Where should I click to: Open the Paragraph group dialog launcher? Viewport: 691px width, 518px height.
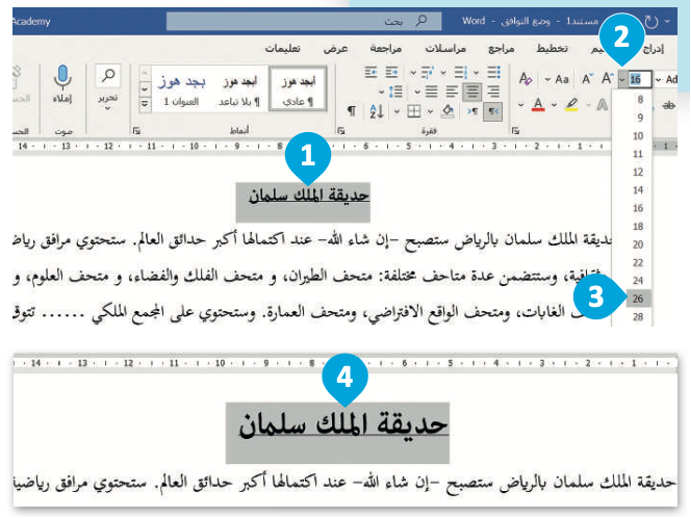(x=340, y=130)
